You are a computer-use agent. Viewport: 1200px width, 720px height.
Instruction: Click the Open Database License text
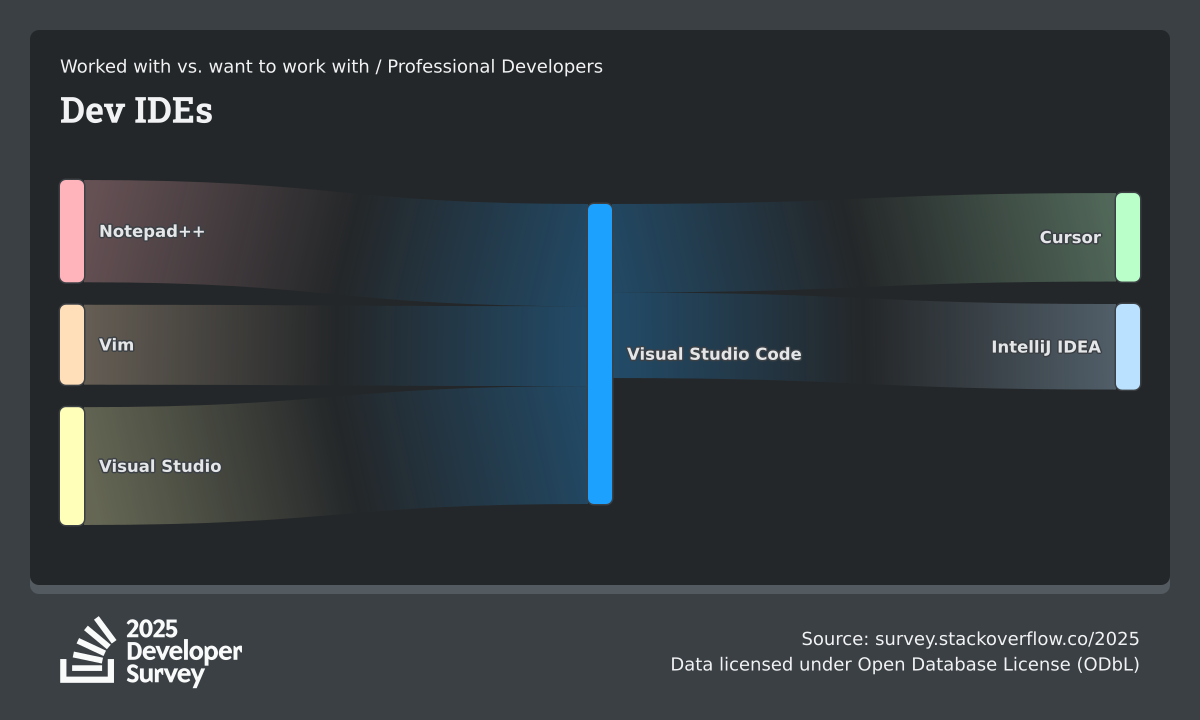point(998,664)
